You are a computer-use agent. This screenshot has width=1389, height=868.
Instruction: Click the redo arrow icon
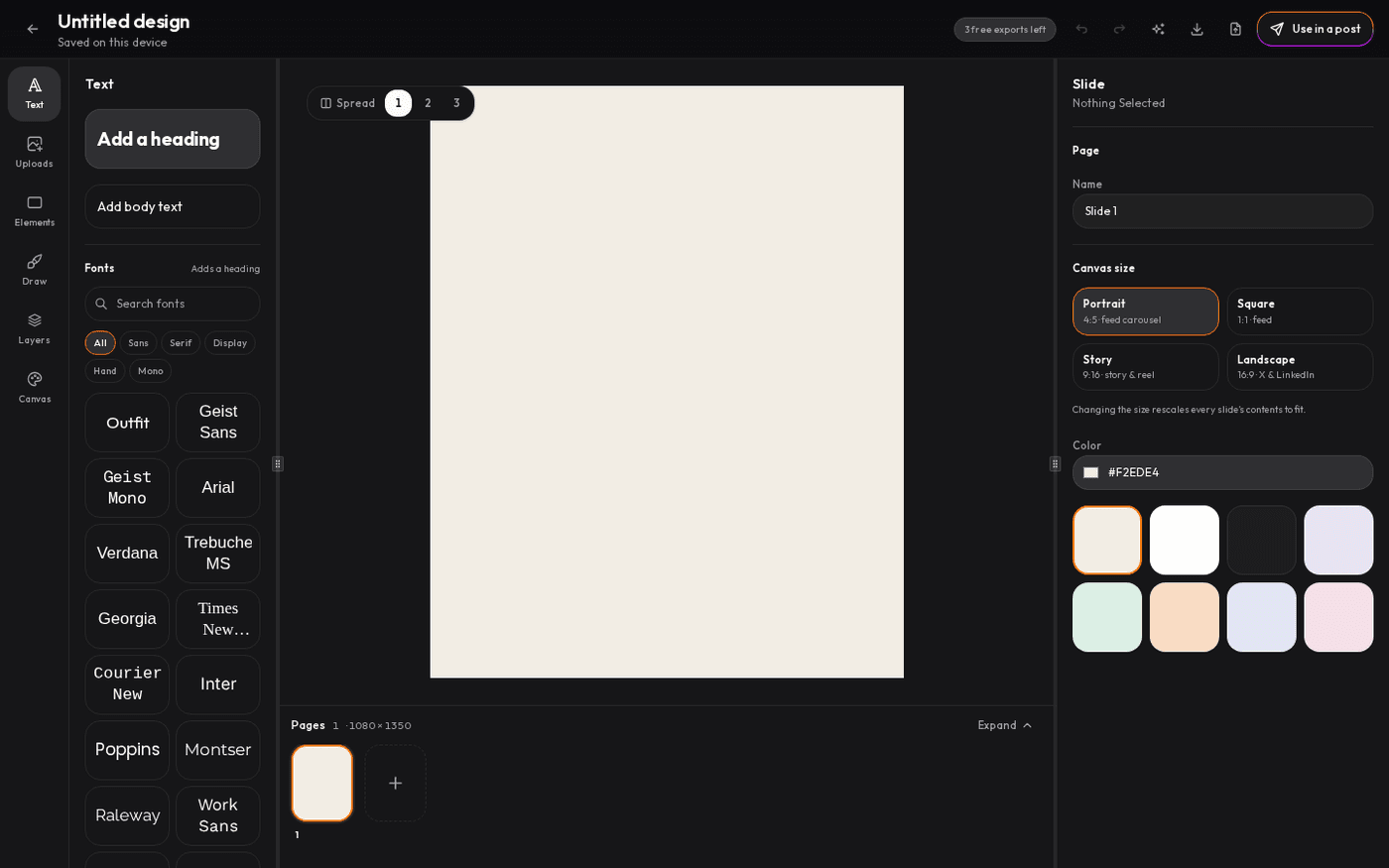coord(1119,29)
